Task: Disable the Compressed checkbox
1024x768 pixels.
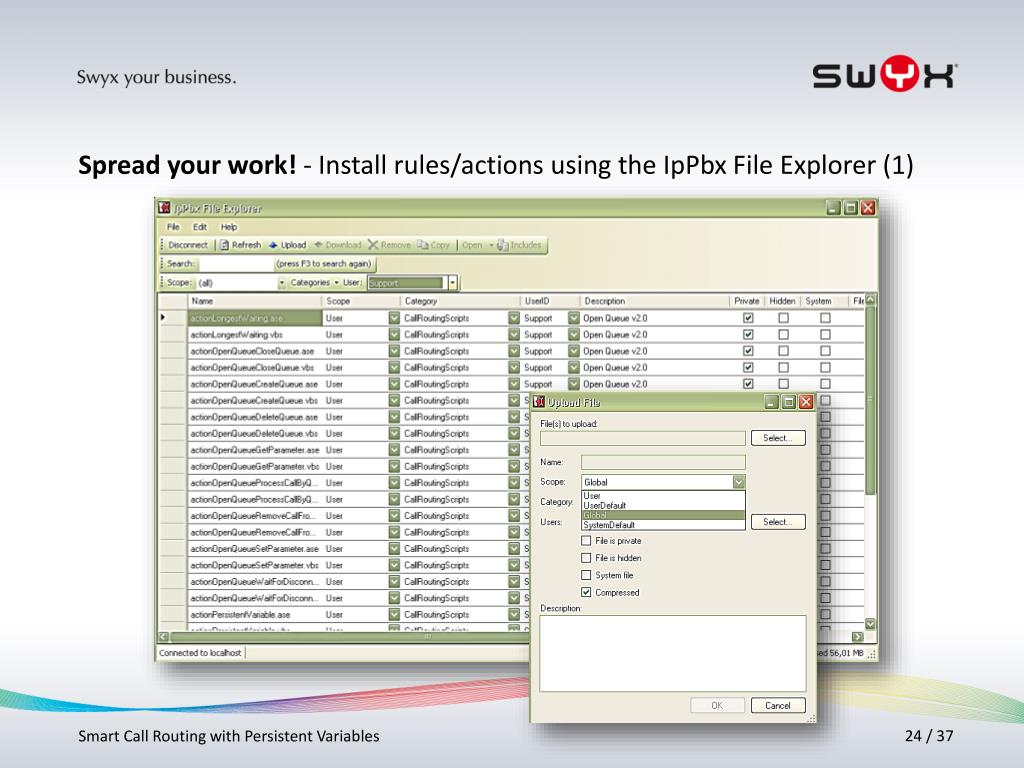Action: [586, 592]
